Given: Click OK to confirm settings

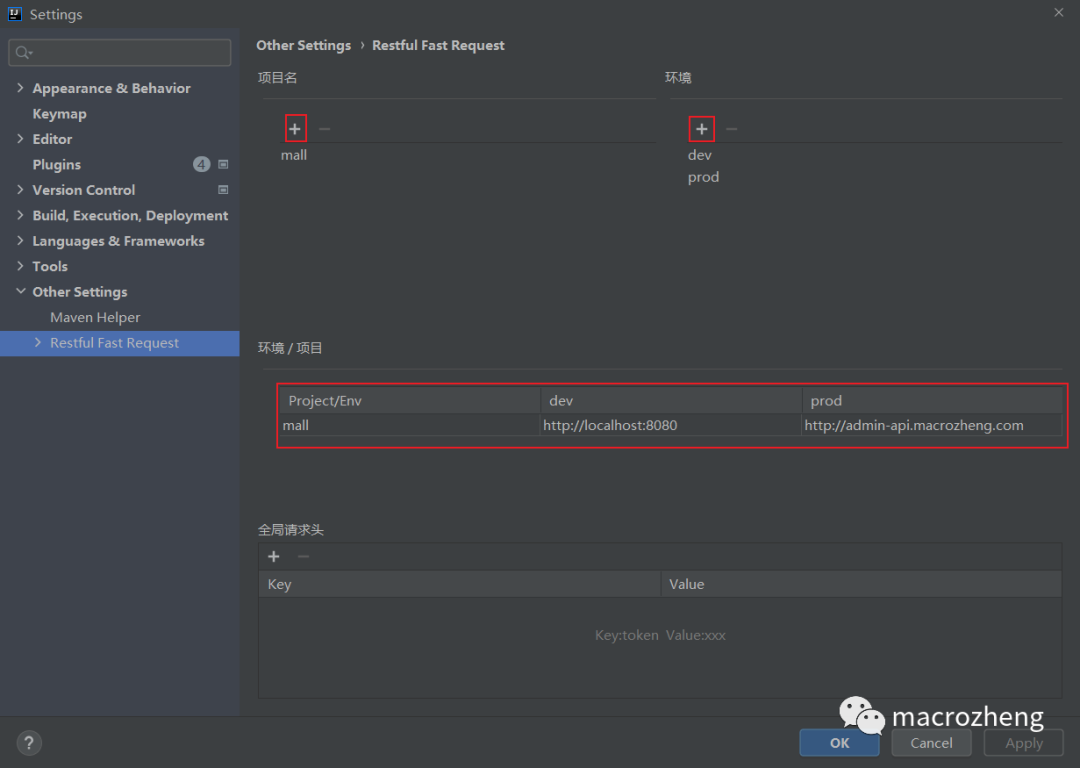Looking at the screenshot, I should pos(839,743).
